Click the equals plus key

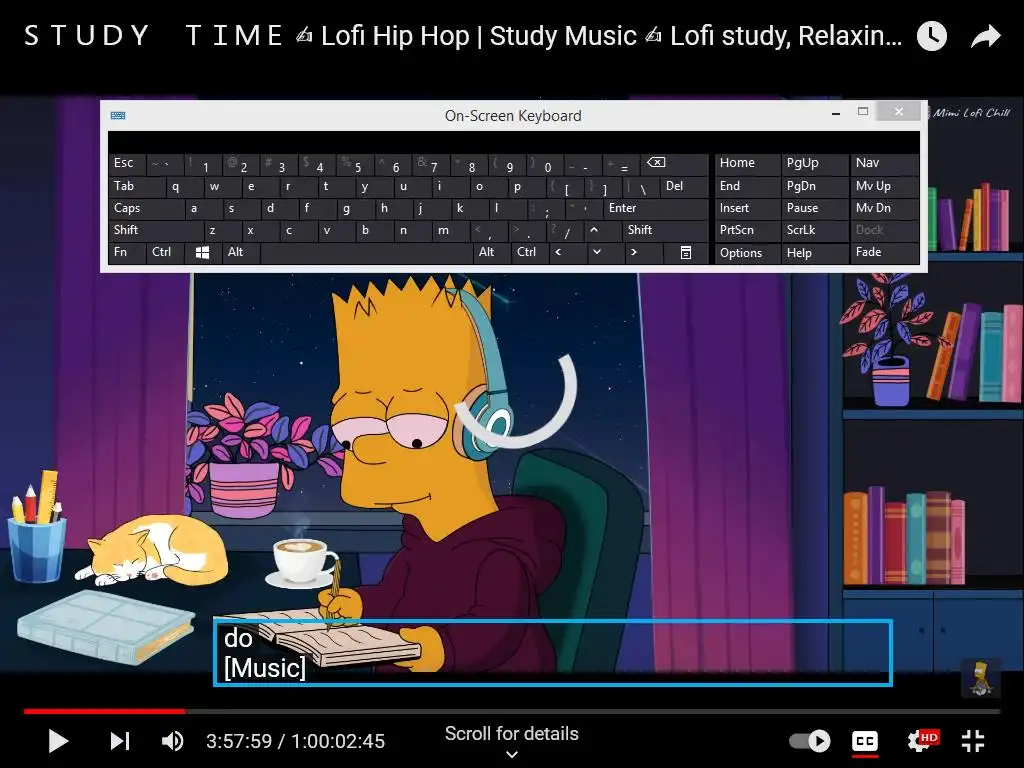pyautogui.click(x=622, y=164)
